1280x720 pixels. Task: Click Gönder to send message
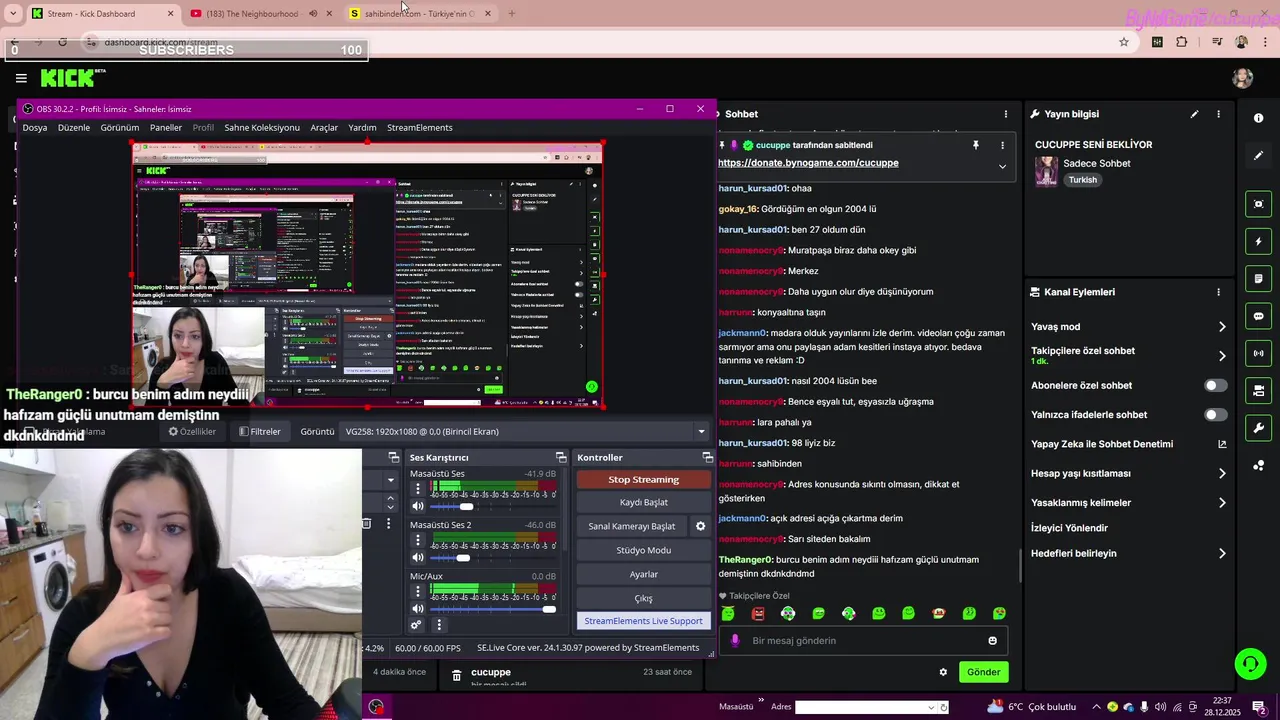click(x=983, y=672)
